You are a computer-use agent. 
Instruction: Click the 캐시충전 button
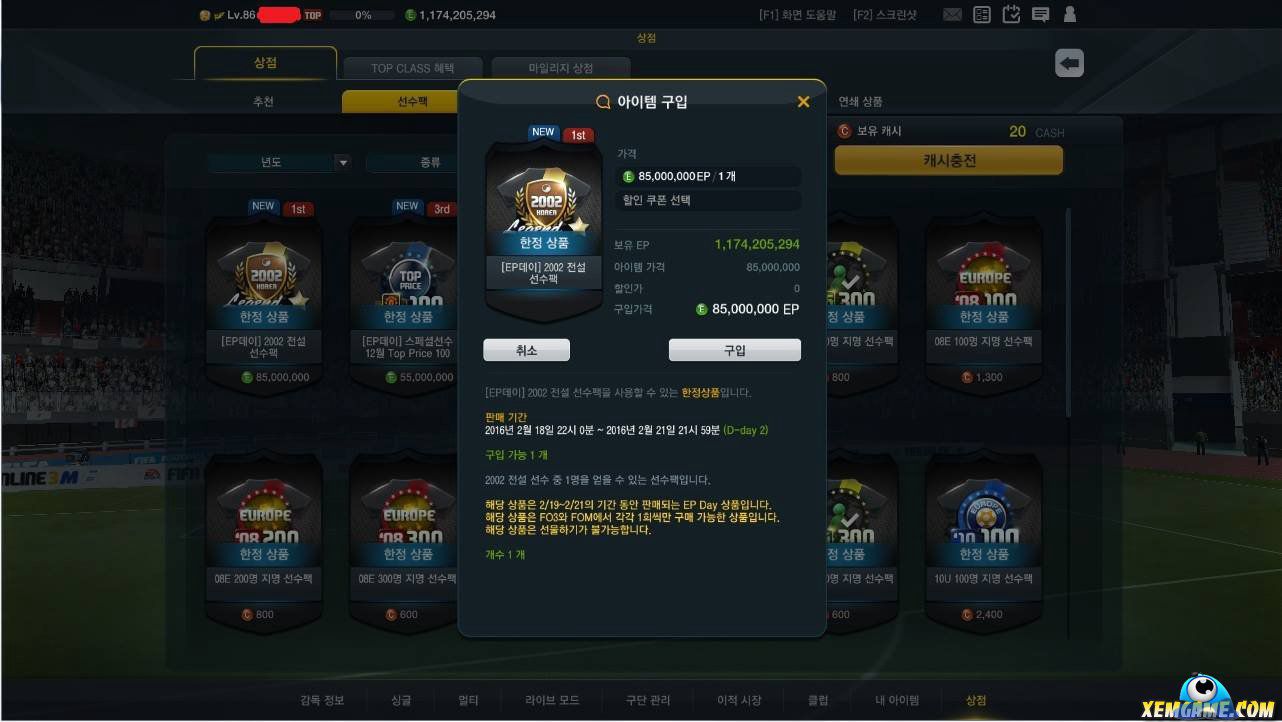click(x=949, y=161)
